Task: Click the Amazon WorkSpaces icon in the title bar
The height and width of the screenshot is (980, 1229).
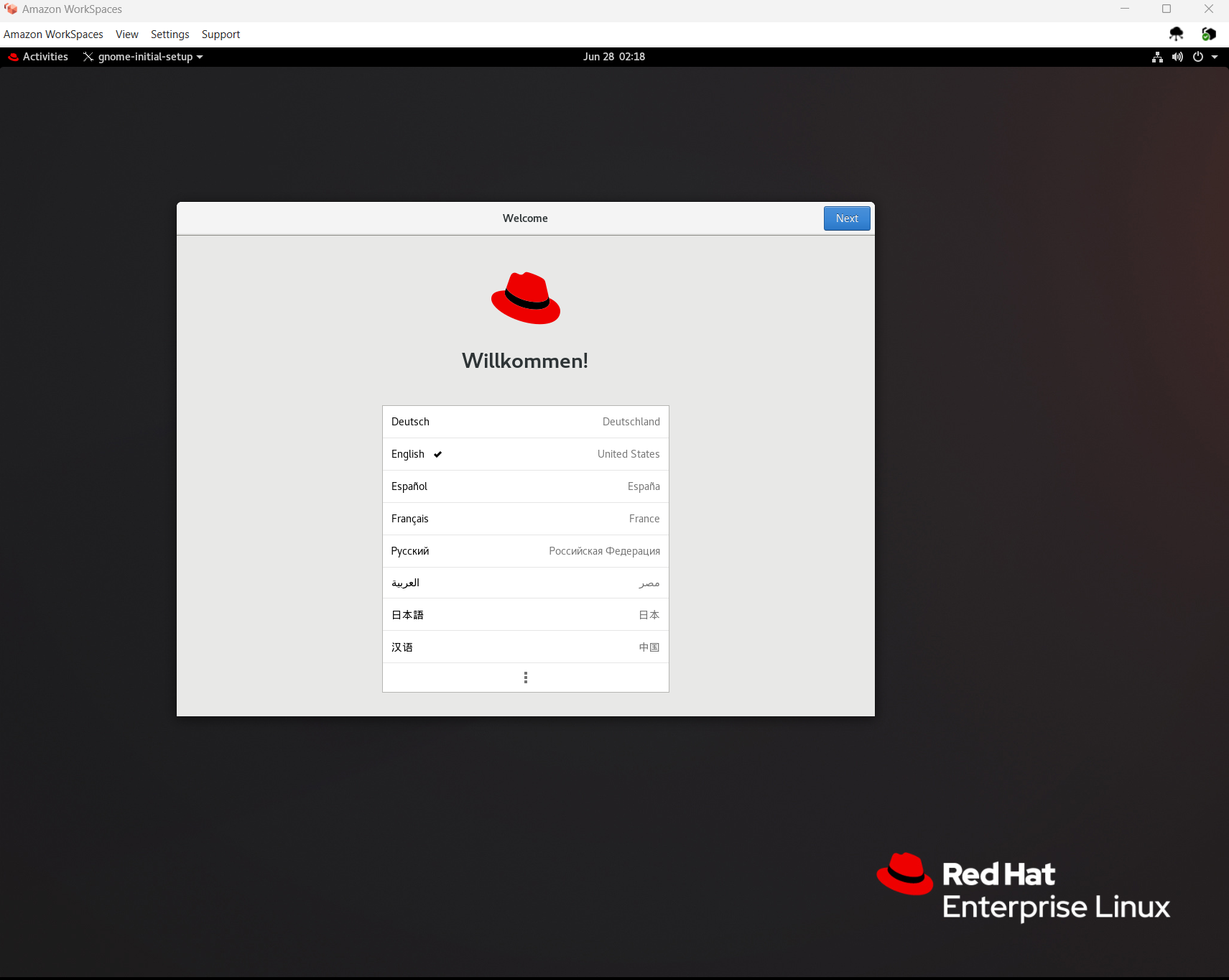Action: click(10, 9)
